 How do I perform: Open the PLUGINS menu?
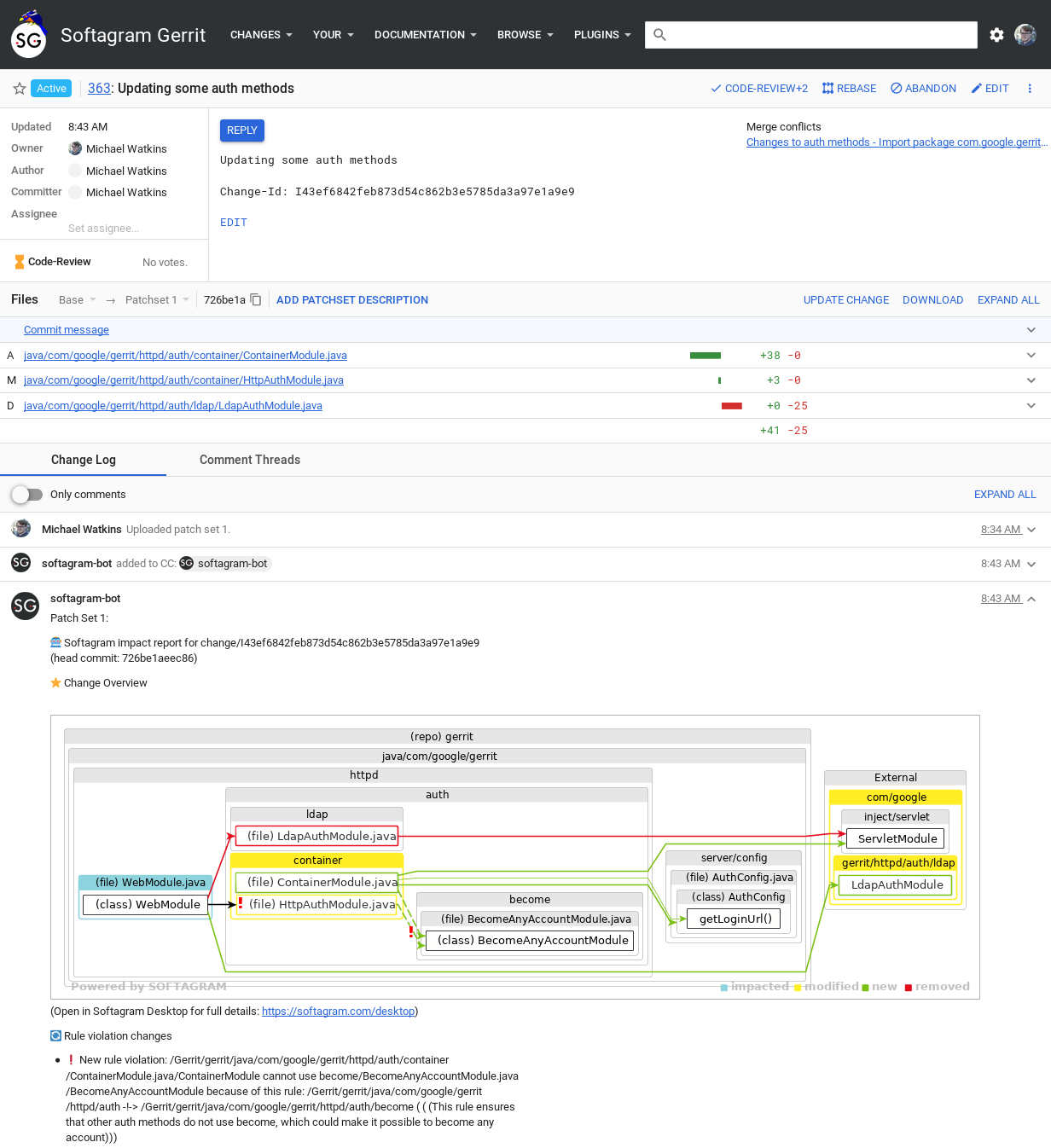(x=602, y=35)
